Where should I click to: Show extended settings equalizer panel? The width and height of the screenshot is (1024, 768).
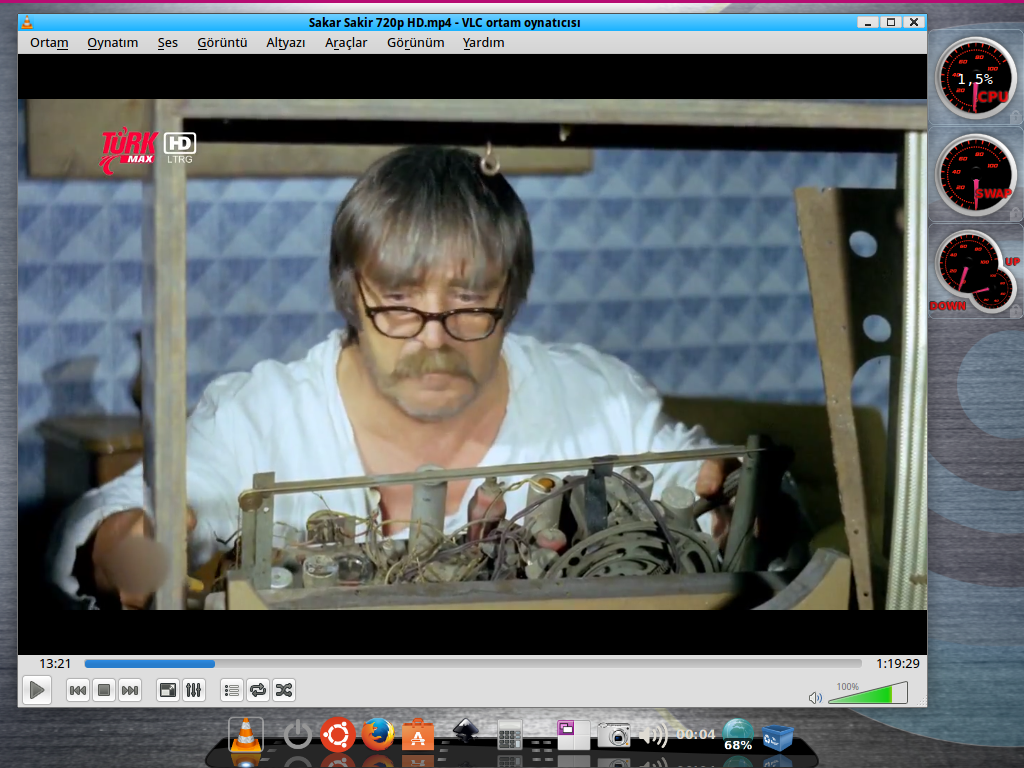click(194, 690)
